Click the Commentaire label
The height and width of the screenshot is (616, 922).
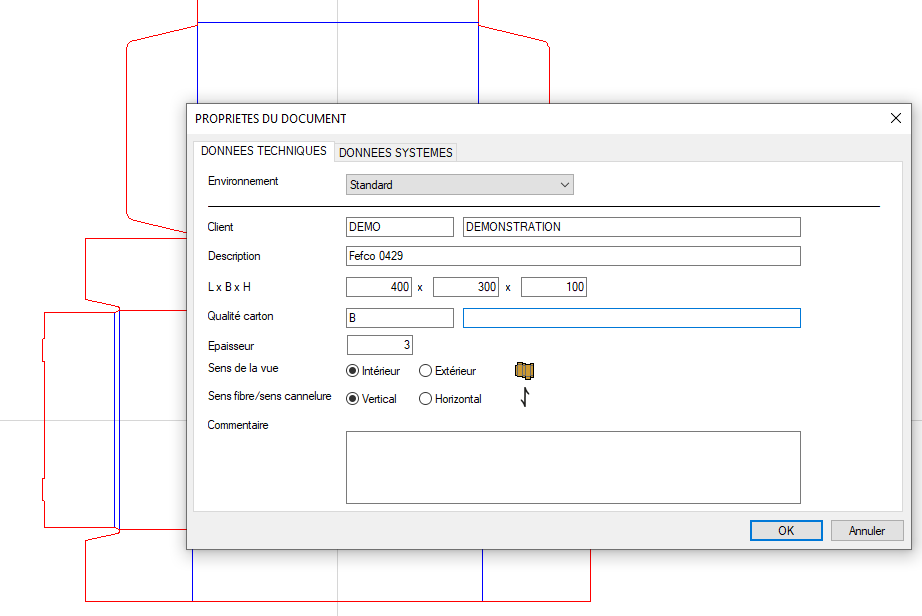(238, 425)
